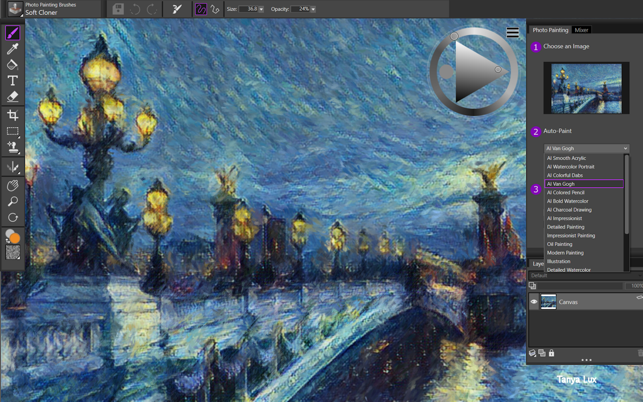The image size is (643, 402).
Task: Click the main color swatch in toolbox
Action: coord(15,238)
